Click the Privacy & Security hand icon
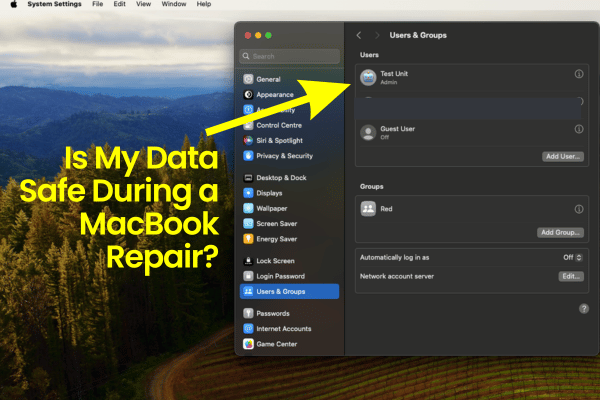Image resolution: width=600 pixels, height=400 pixels. tap(248, 156)
